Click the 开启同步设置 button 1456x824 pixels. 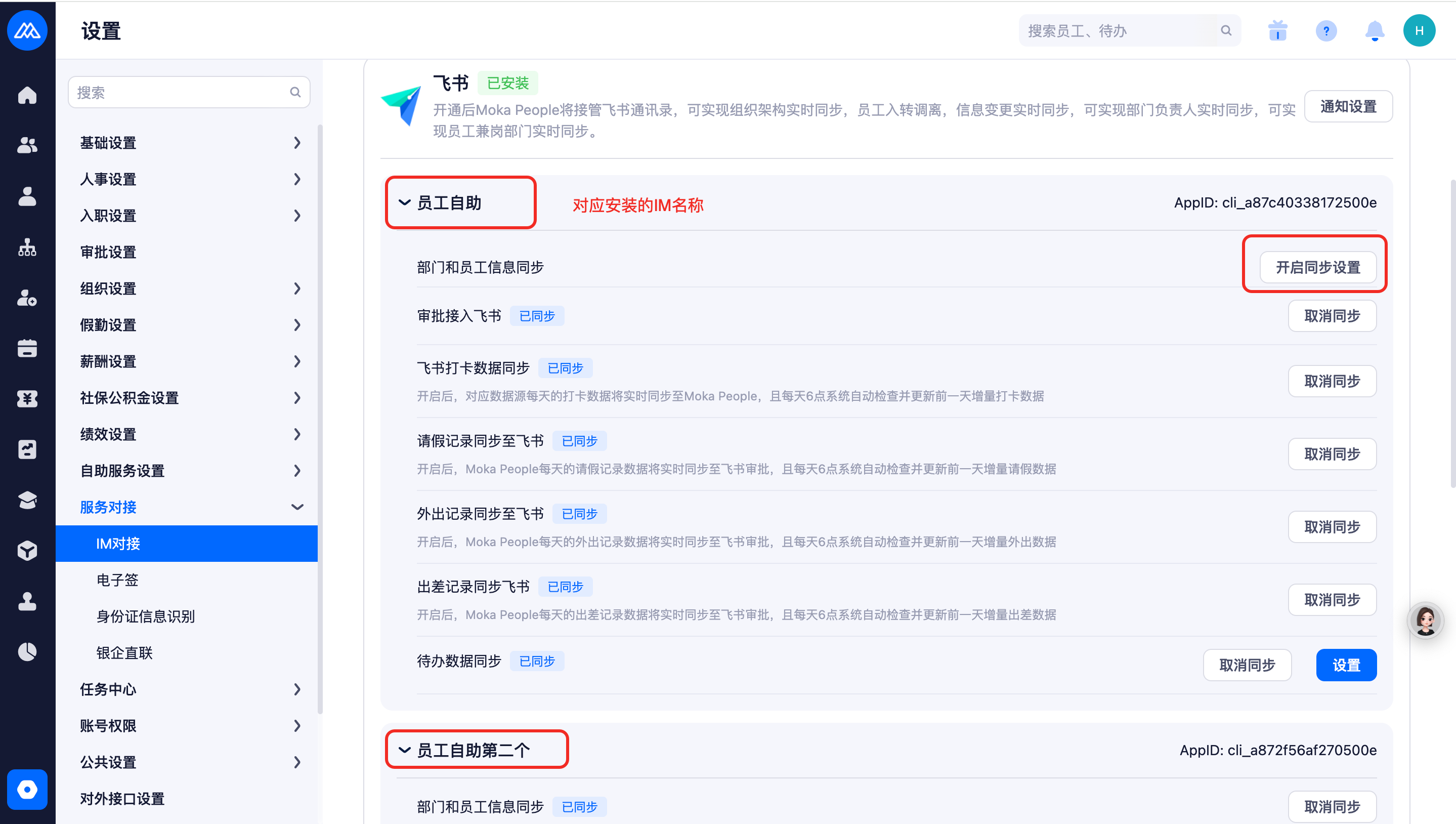coord(1317,267)
